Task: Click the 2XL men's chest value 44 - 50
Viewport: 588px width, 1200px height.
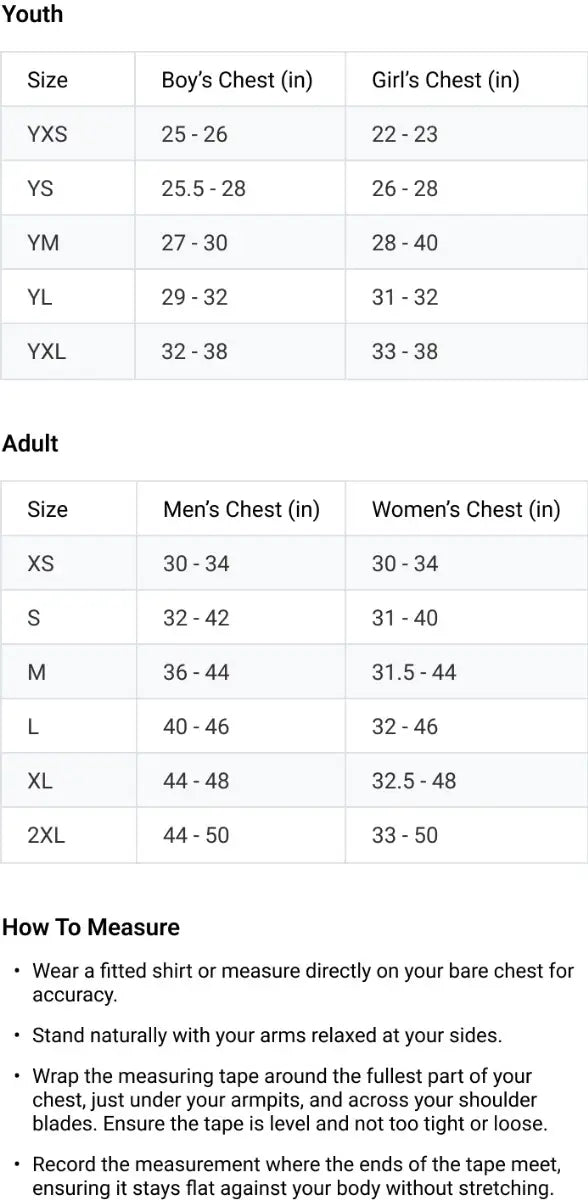Action: point(196,835)
